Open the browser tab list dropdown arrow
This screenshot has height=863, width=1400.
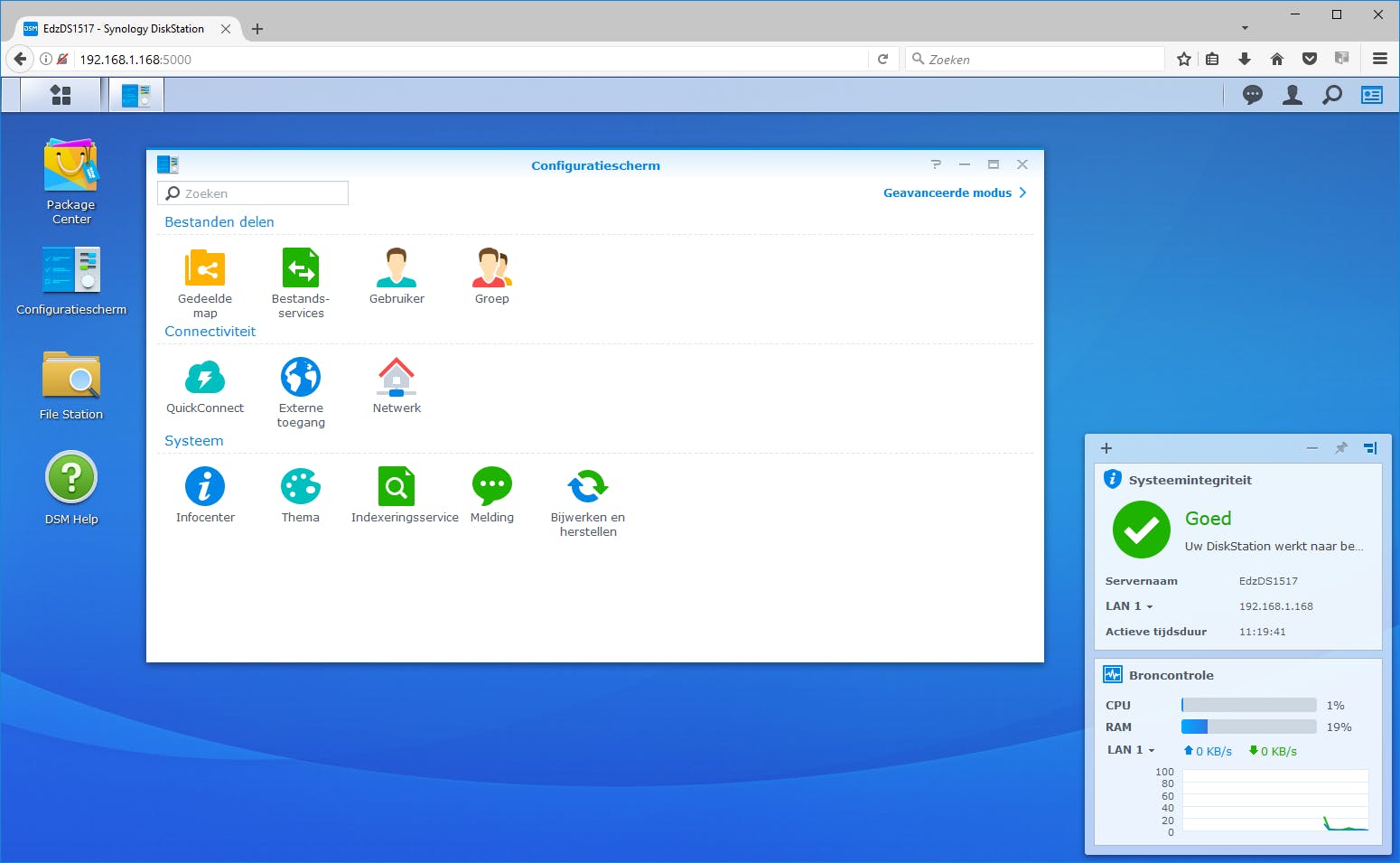pos(1245,28)
